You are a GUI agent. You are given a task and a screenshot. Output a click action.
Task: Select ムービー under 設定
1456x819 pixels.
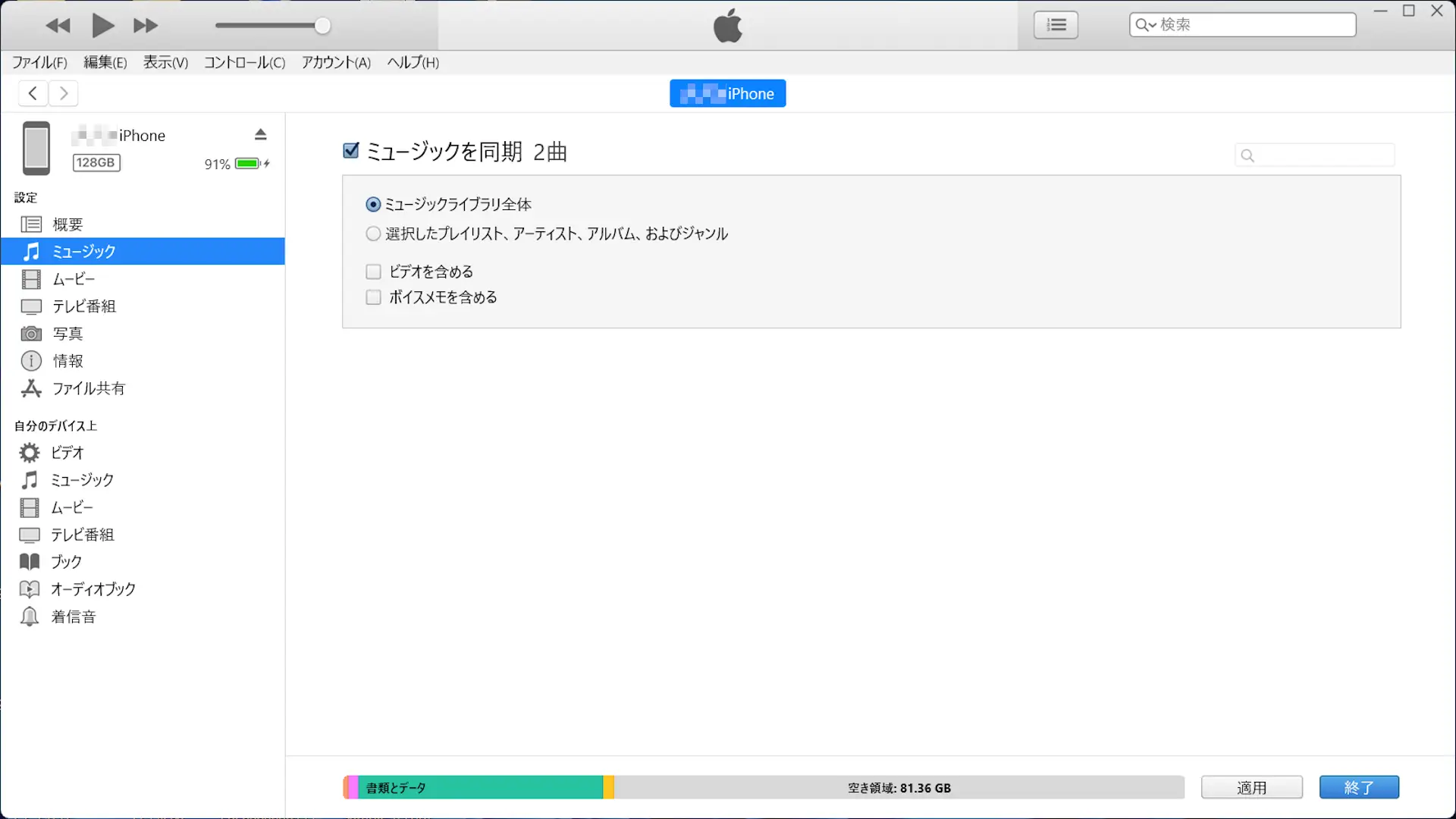tap(143, 279)
